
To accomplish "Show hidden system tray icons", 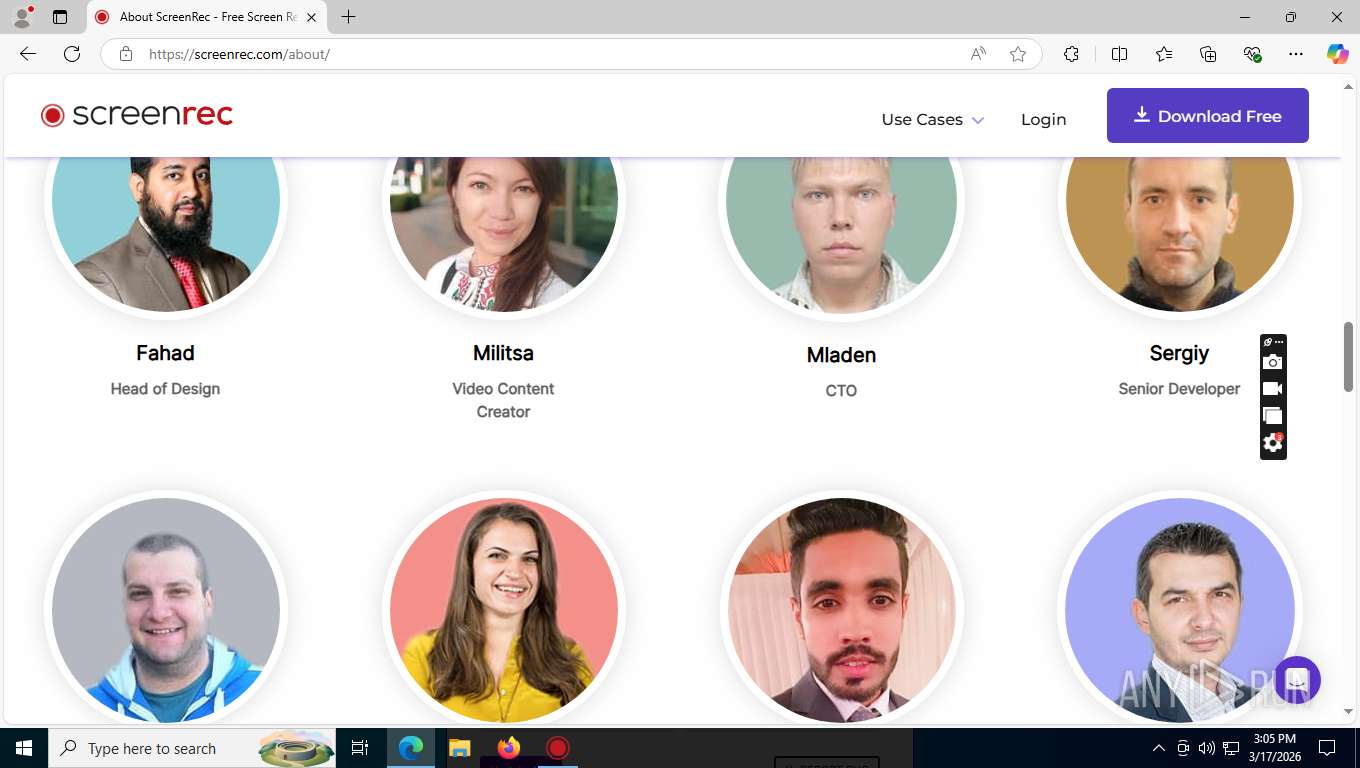I will pos(1159,748).
